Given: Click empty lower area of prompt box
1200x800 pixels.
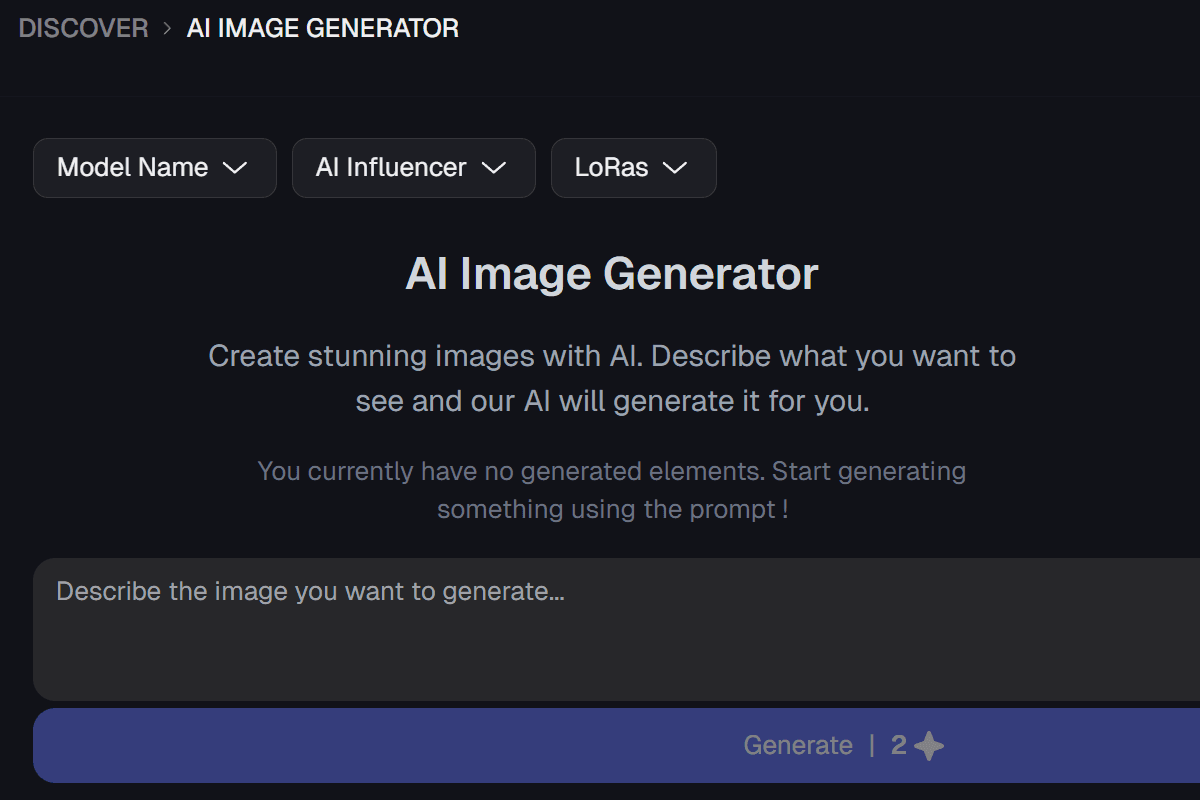Looking at the screenshot, I should pos(617,659).
